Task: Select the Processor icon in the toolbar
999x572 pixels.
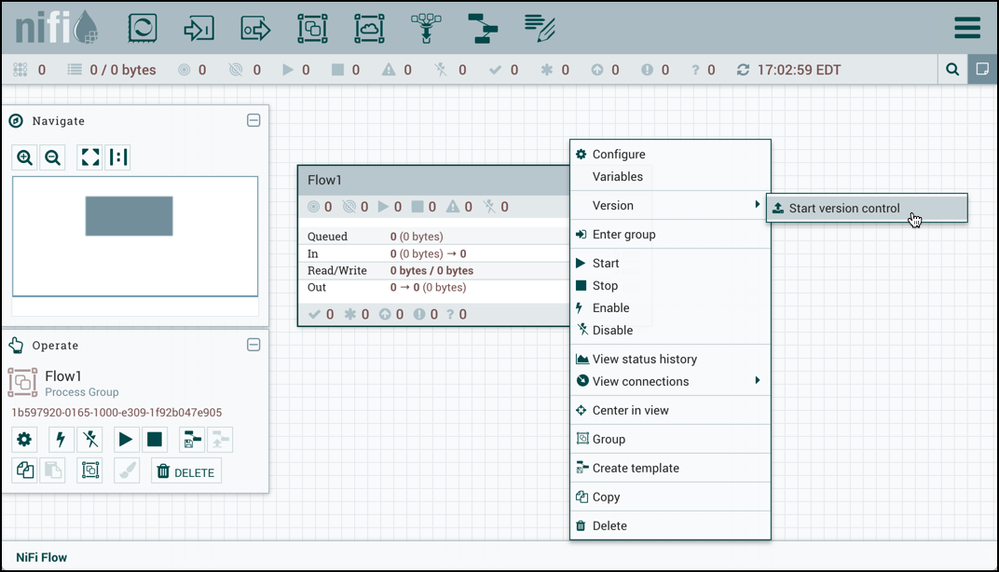Action: click(x=143, y=28)
